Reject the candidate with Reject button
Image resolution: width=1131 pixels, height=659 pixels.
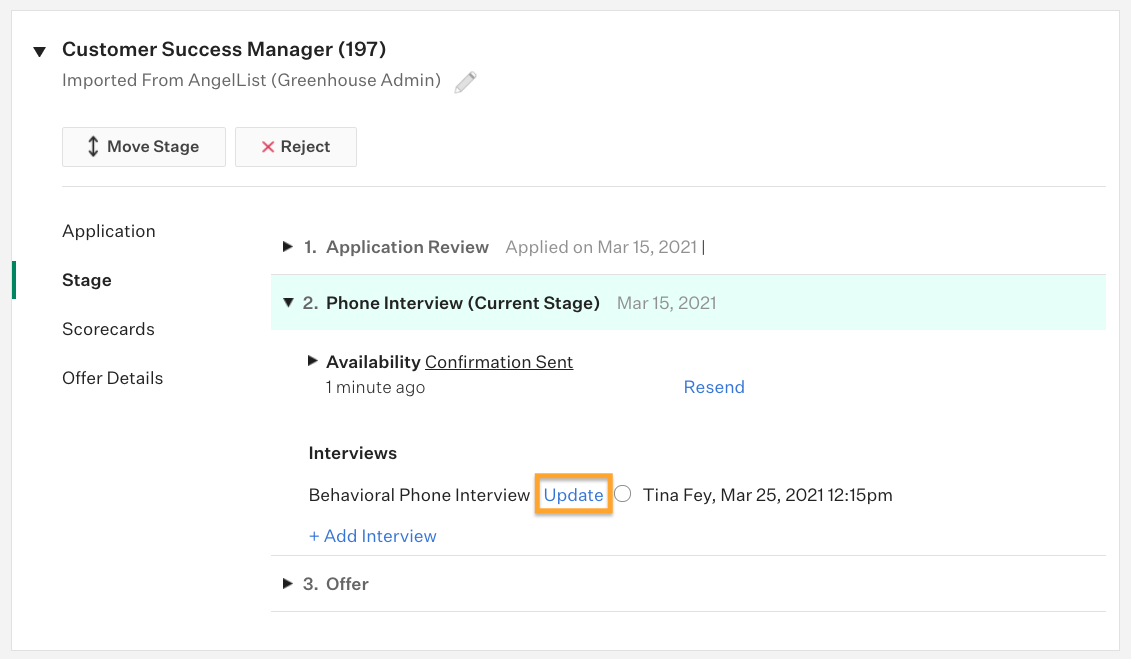296,147
